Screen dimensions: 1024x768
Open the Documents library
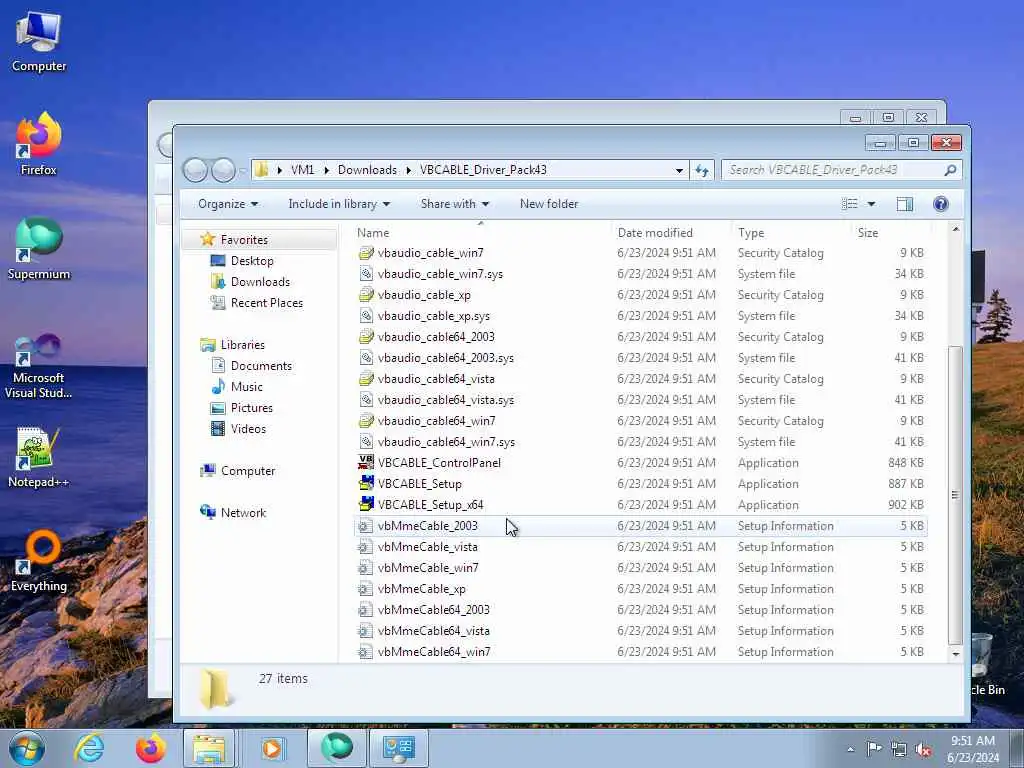[x=261, y=366]
